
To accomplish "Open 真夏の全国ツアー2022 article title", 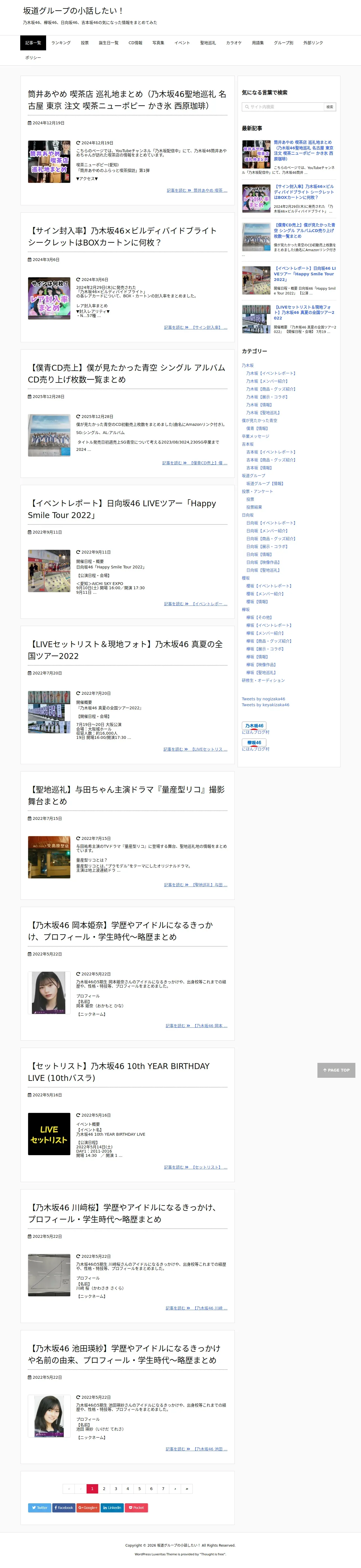I will [x=125, y=650].
